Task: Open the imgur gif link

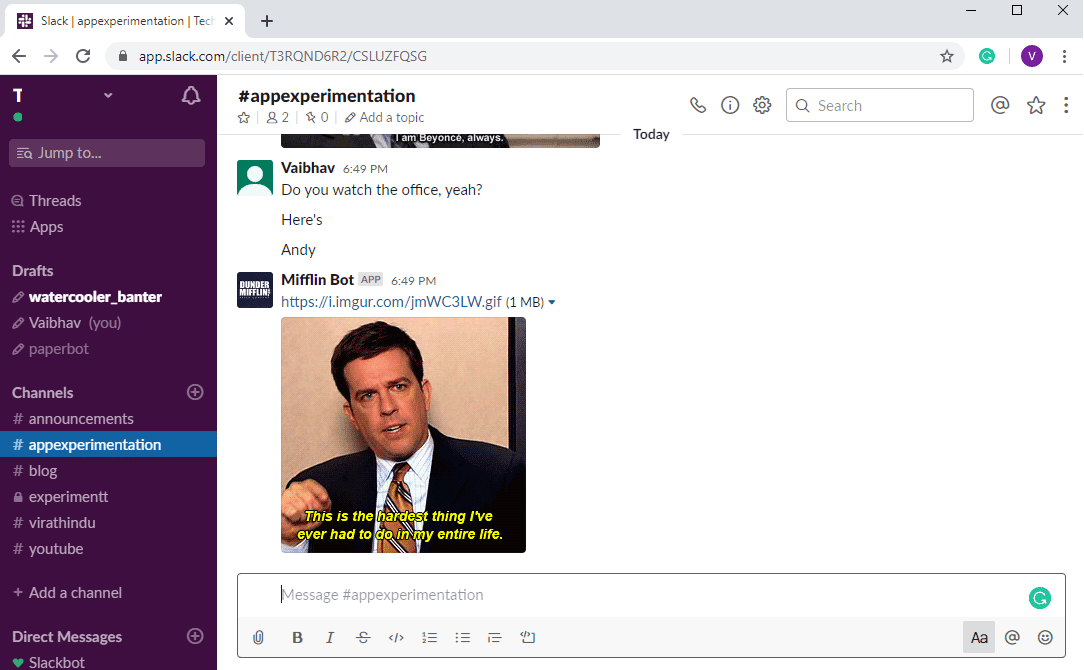Action: tap(391, 302)
